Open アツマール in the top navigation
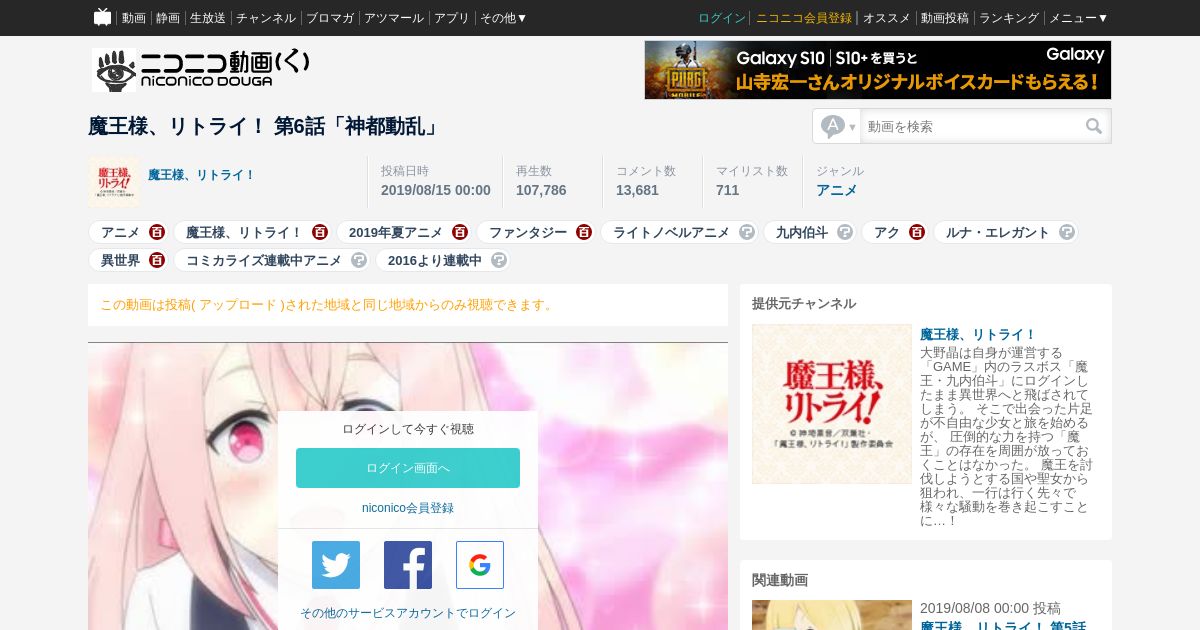 point(394,18)
